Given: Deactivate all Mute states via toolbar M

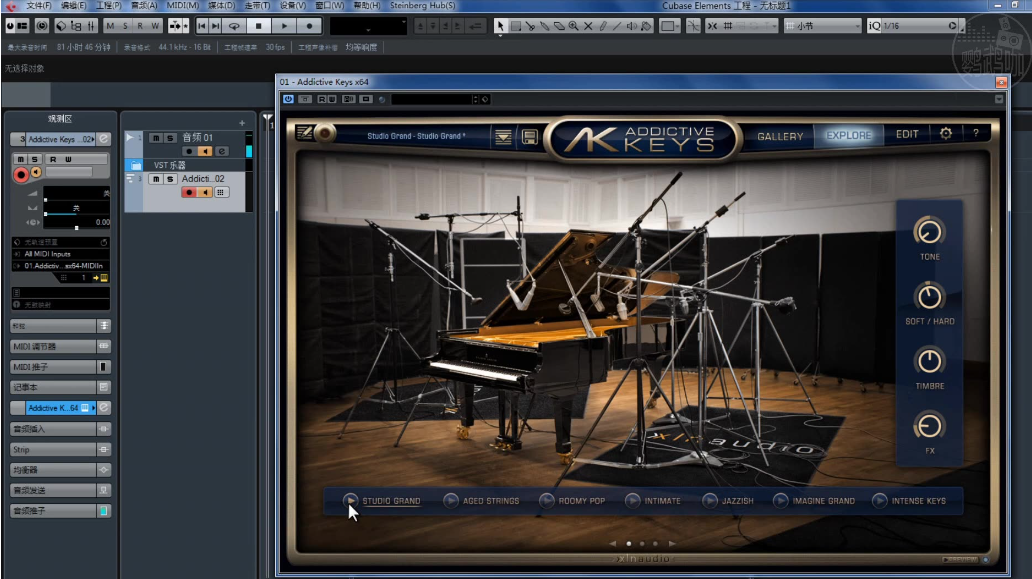Looking at the screenshot, I should (x=110, y=26).
